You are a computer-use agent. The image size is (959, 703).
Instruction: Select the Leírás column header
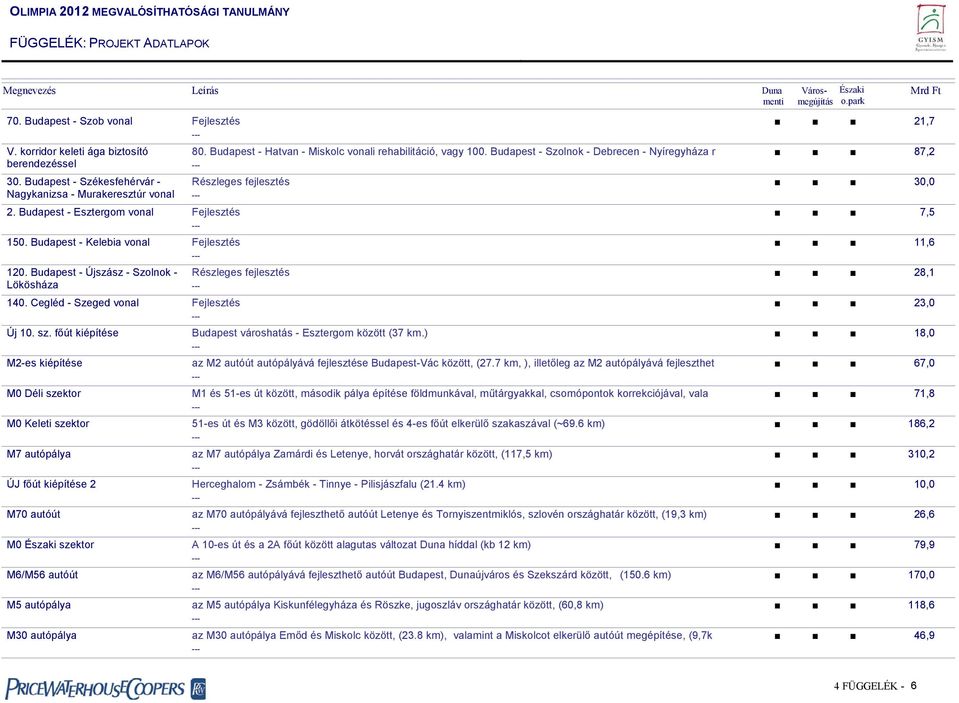tap(205, 91)
